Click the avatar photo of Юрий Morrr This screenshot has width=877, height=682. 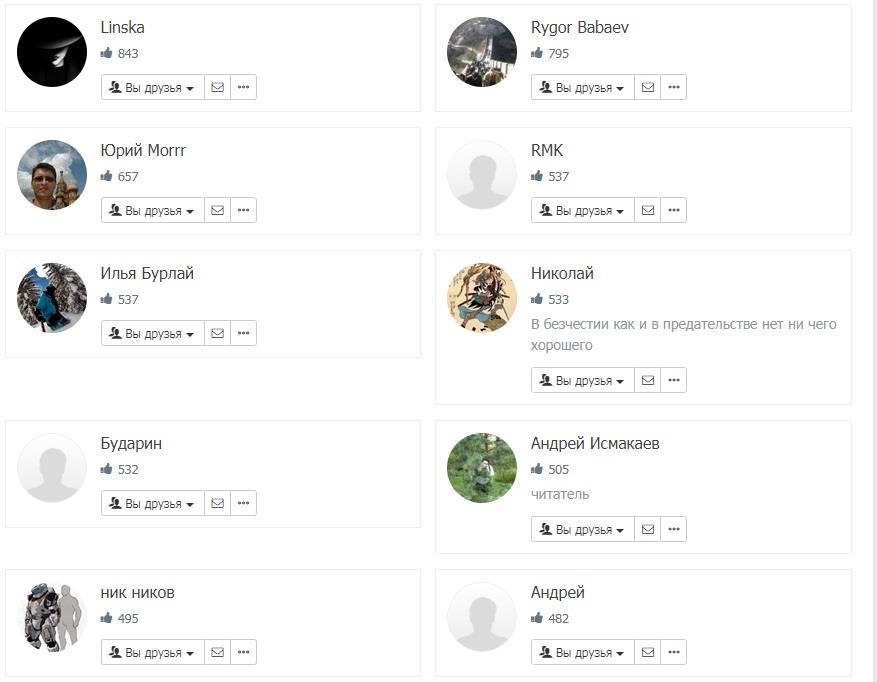[x=52, y=175]
